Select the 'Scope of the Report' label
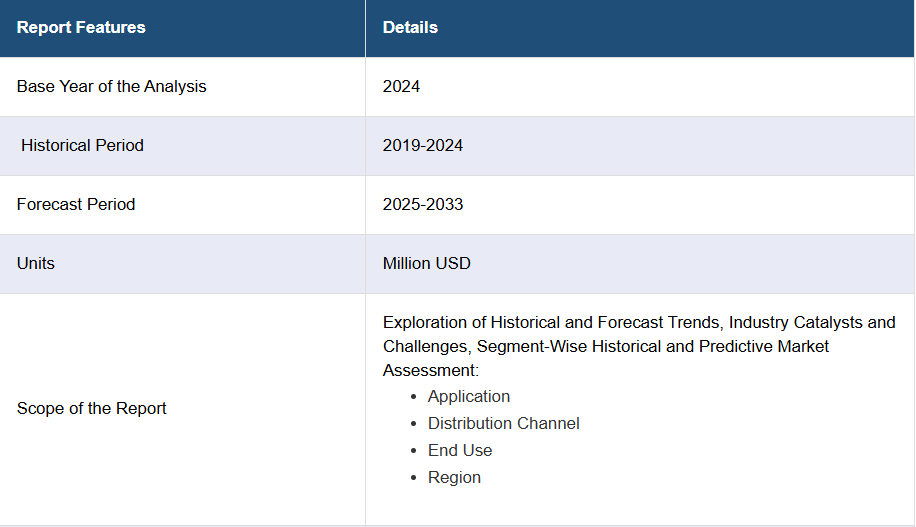916x527 pixels. pyautogui.click(x=92, y=408)
